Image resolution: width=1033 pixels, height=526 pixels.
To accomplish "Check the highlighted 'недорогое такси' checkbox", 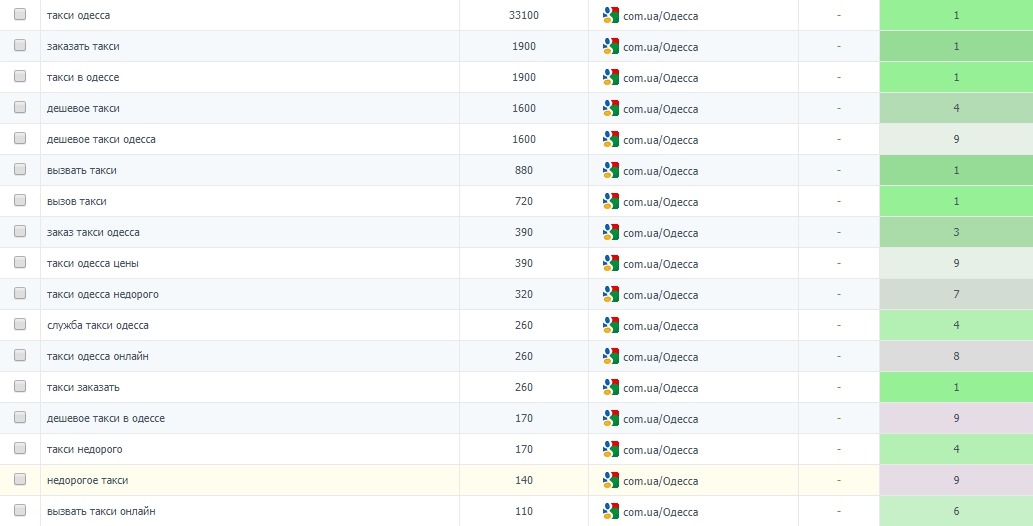I will (x=20, y=479).
